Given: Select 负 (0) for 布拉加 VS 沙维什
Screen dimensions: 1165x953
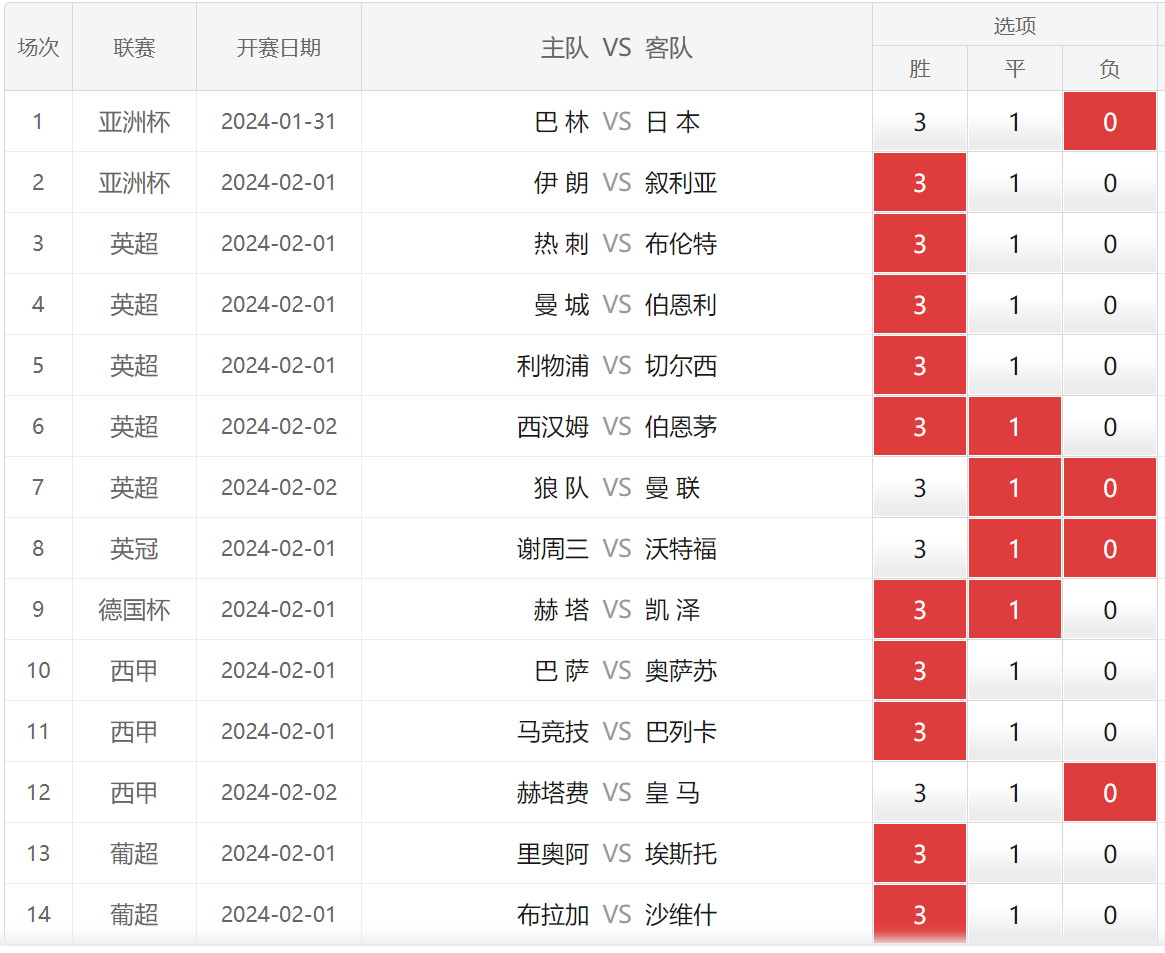Looking at the screenshot, I should click(x=1110, y=914).
